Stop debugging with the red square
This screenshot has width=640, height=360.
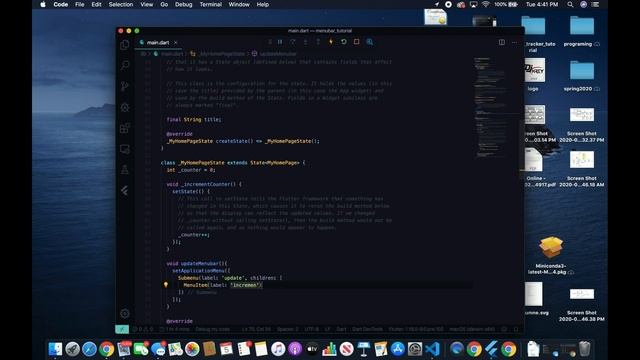pos(356,42)
